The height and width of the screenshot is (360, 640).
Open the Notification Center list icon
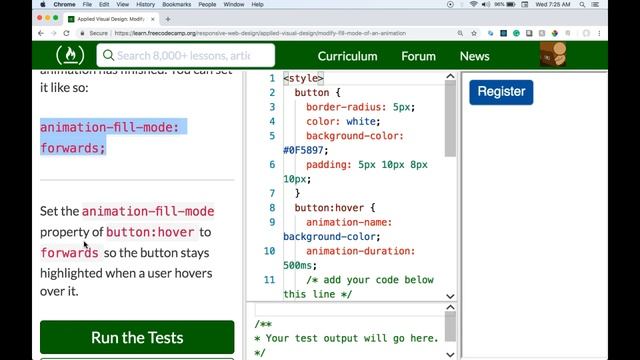pyautogui.click(x=595, y=4)
